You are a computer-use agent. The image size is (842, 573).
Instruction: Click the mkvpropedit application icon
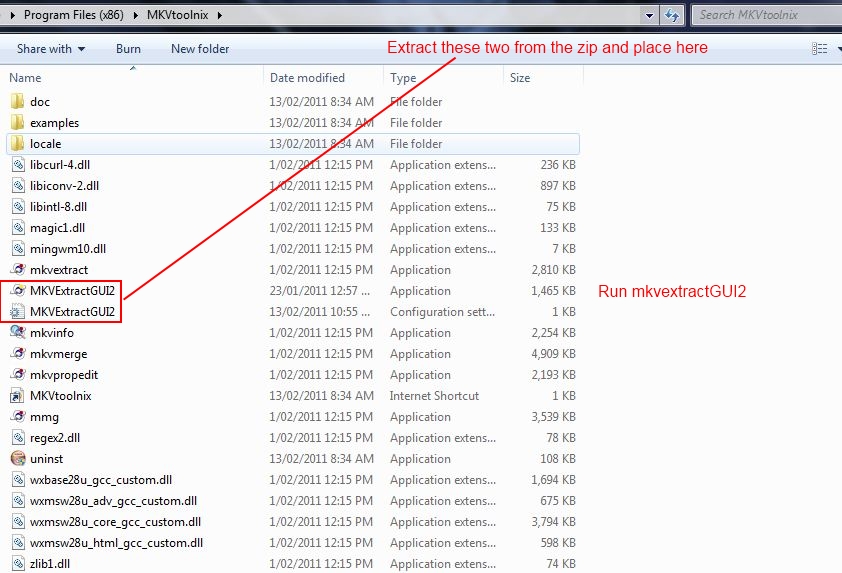pyautogui.click(x=18, y=374)
